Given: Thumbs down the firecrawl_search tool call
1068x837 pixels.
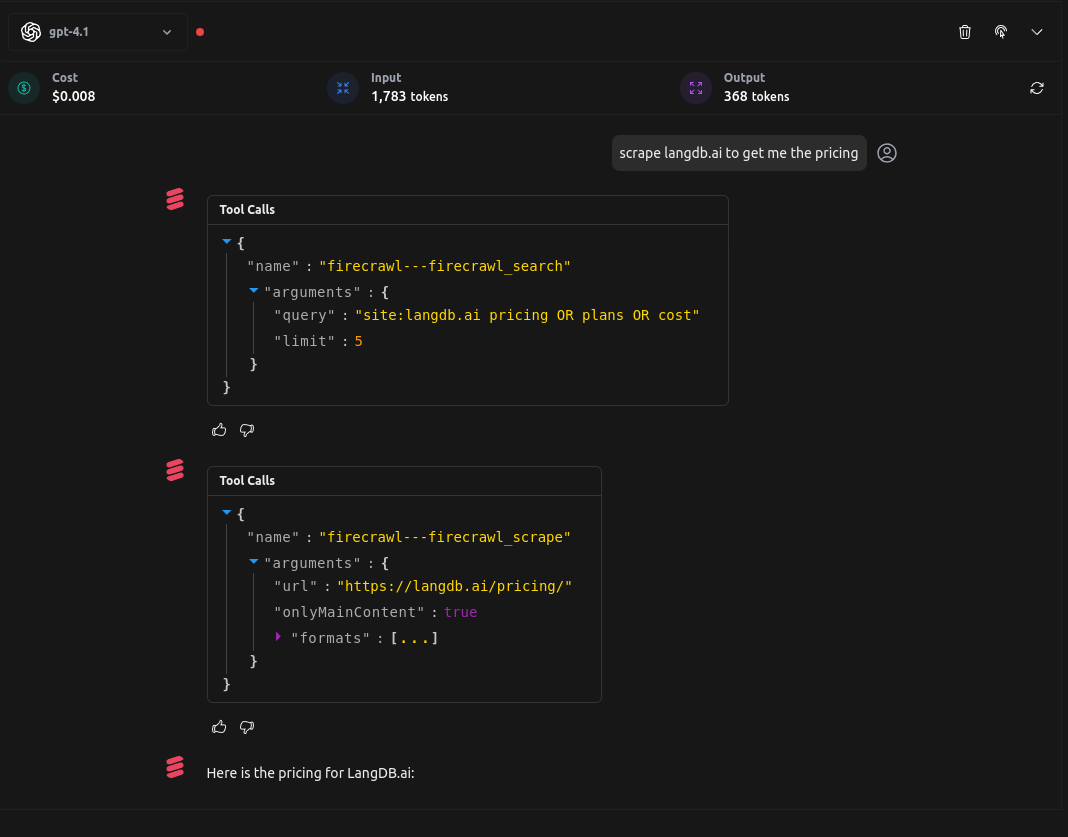Looking at the screenshot, I should tap(247, 430).
